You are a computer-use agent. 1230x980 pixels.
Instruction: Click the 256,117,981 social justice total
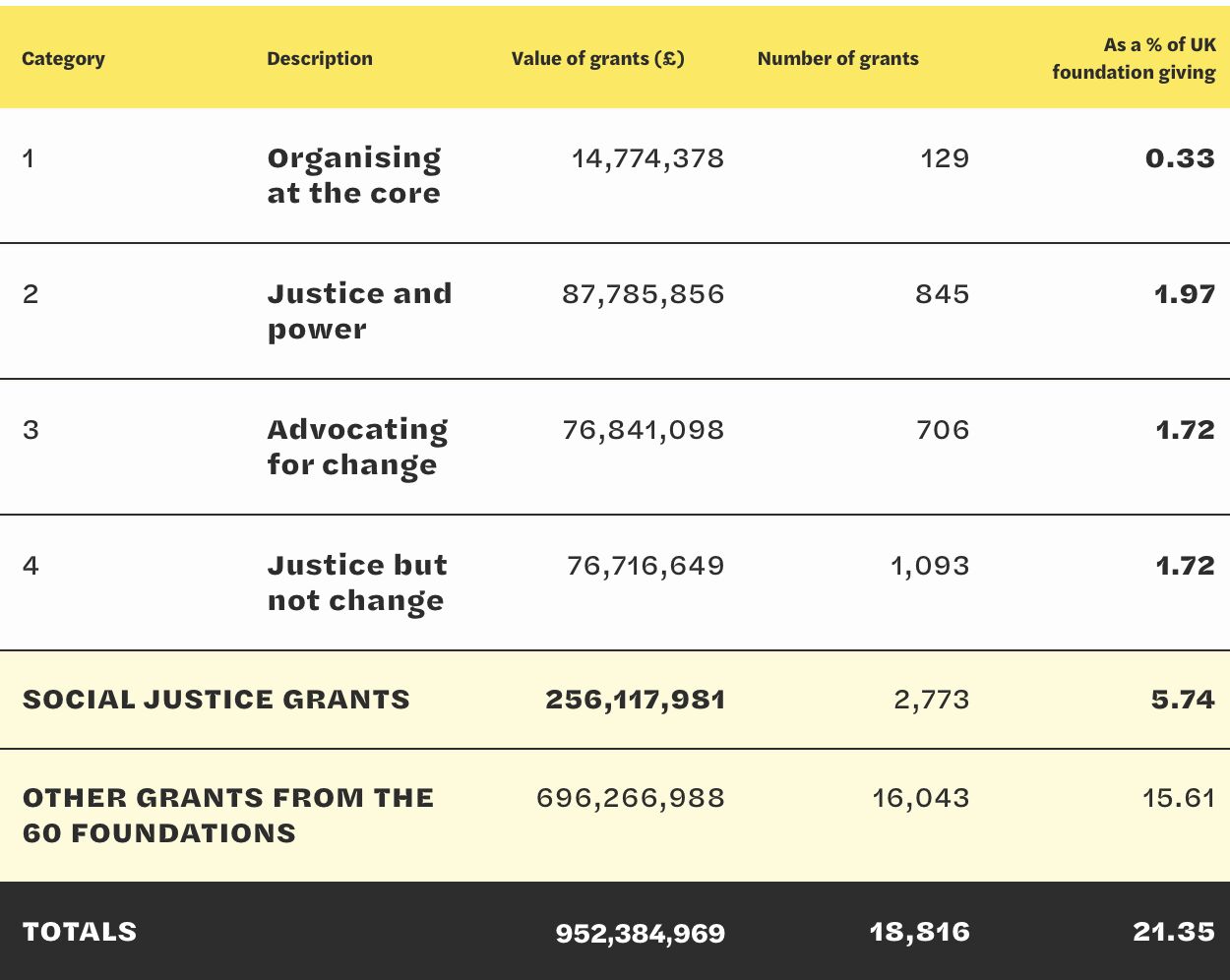(x=635, y=700)
